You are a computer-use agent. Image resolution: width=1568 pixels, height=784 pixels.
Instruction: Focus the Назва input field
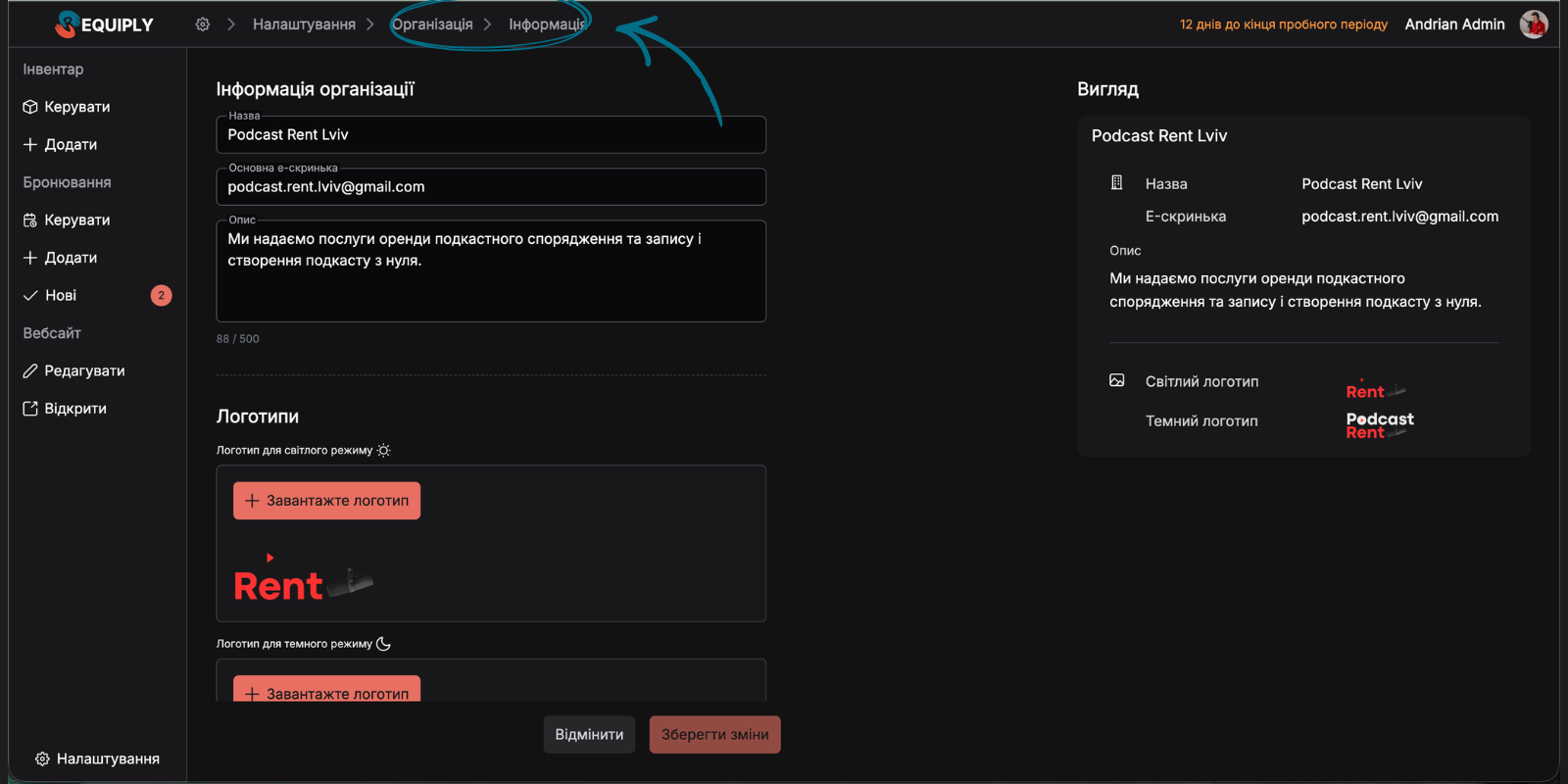[491, 135]
